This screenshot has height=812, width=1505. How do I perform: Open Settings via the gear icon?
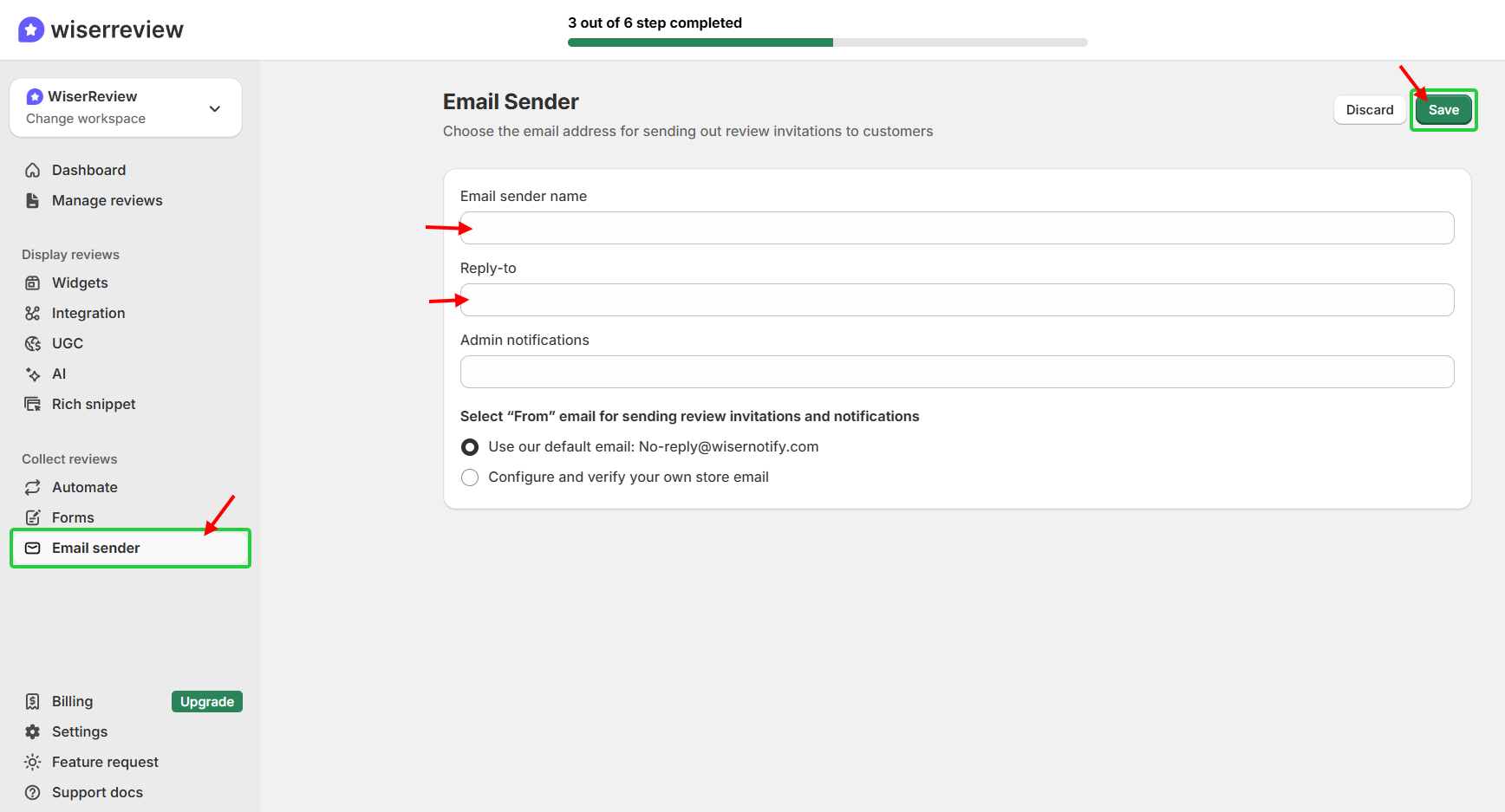[x=33, y=731]
